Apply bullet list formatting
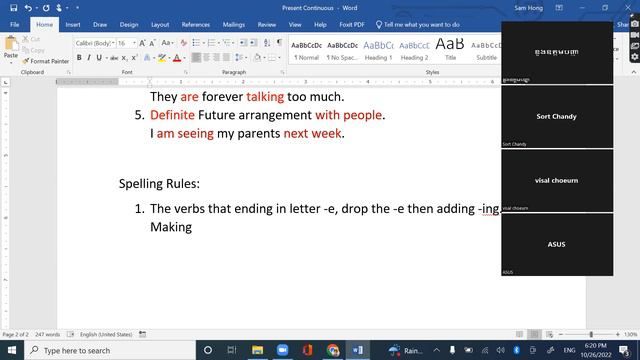Image resolution: width=640 pixels, height=360 pixels. point(196,43)
